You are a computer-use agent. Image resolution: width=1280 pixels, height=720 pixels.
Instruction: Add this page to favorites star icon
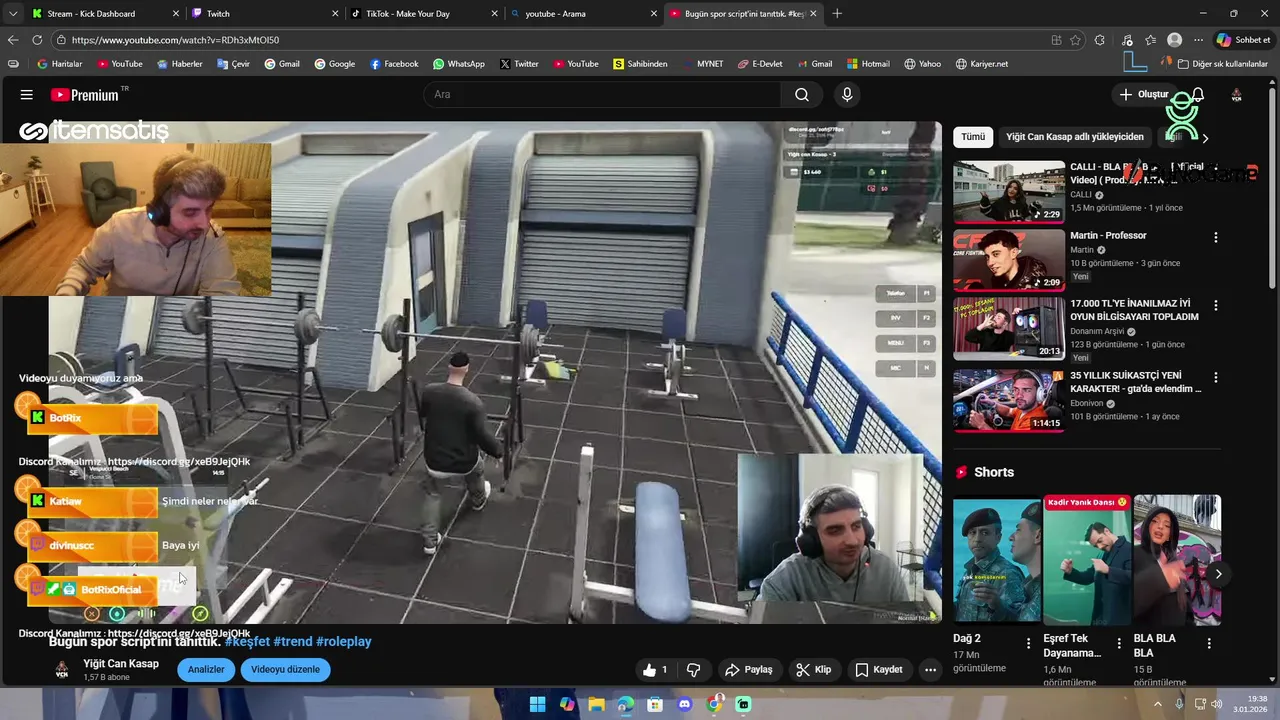(x=1076, y=40)
